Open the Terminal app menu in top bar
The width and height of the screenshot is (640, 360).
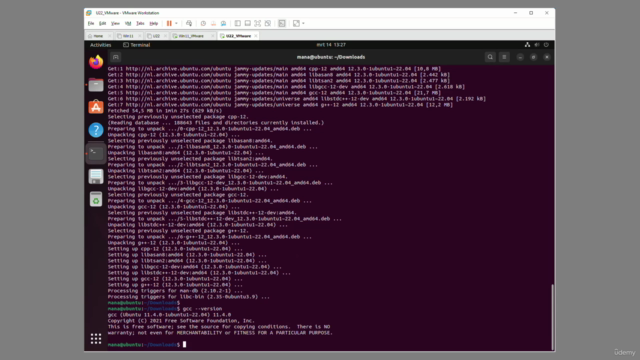coord(137,45)
